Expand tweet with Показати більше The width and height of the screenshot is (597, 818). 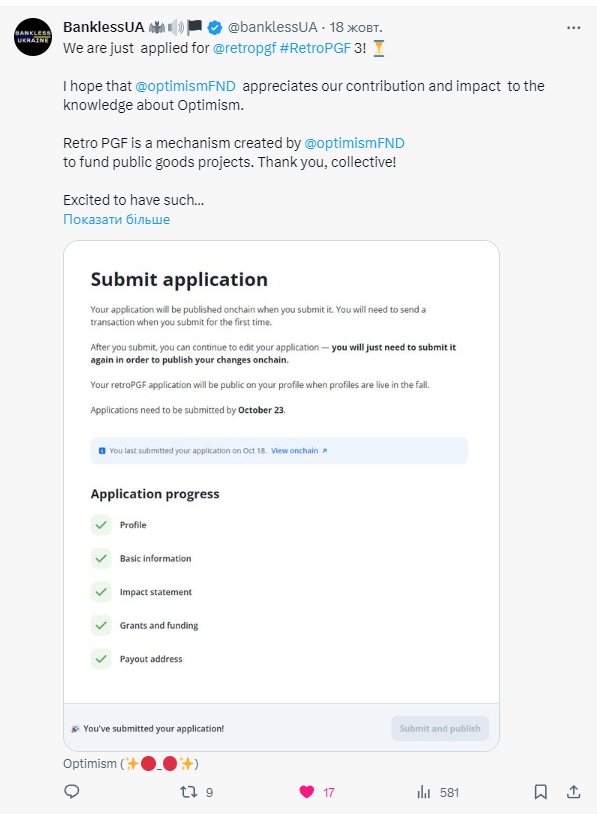point(116,219)
